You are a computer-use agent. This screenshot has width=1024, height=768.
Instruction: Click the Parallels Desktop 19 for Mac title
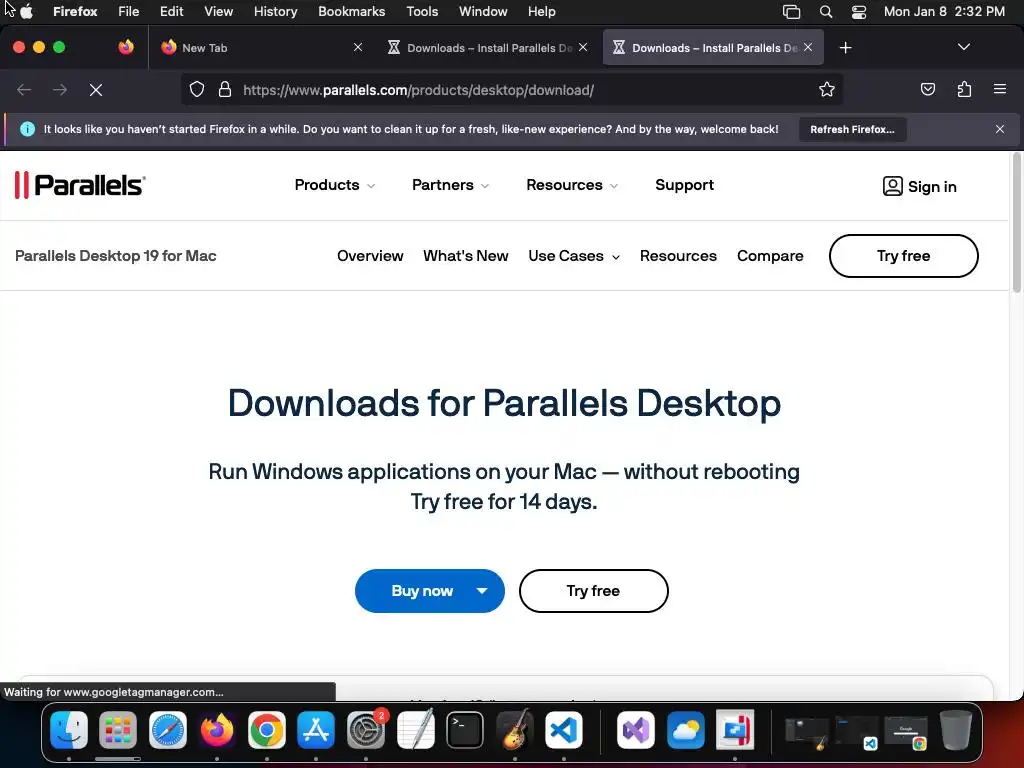point(116,256)
